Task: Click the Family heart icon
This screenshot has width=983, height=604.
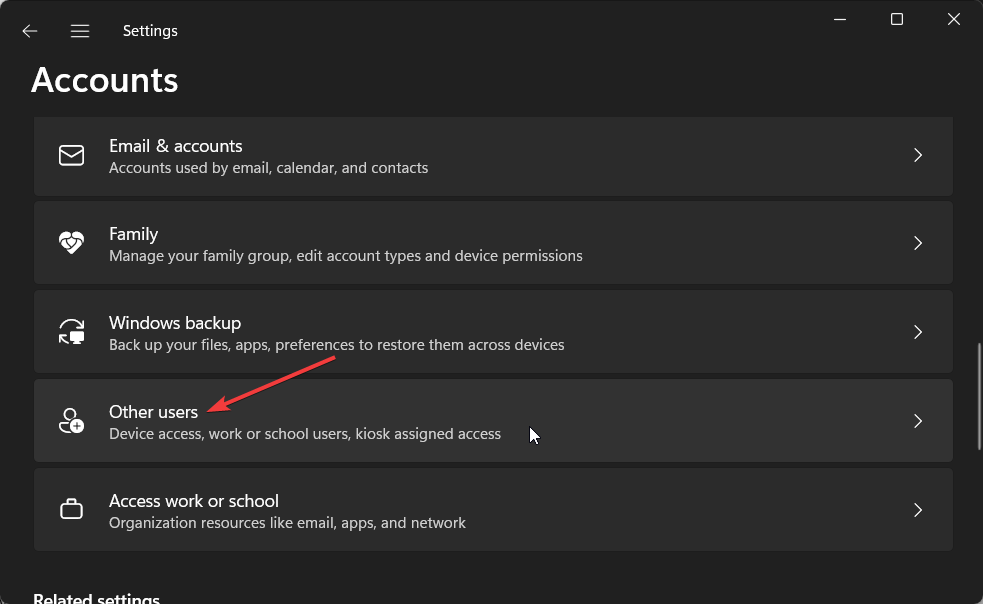Action: 71,243
